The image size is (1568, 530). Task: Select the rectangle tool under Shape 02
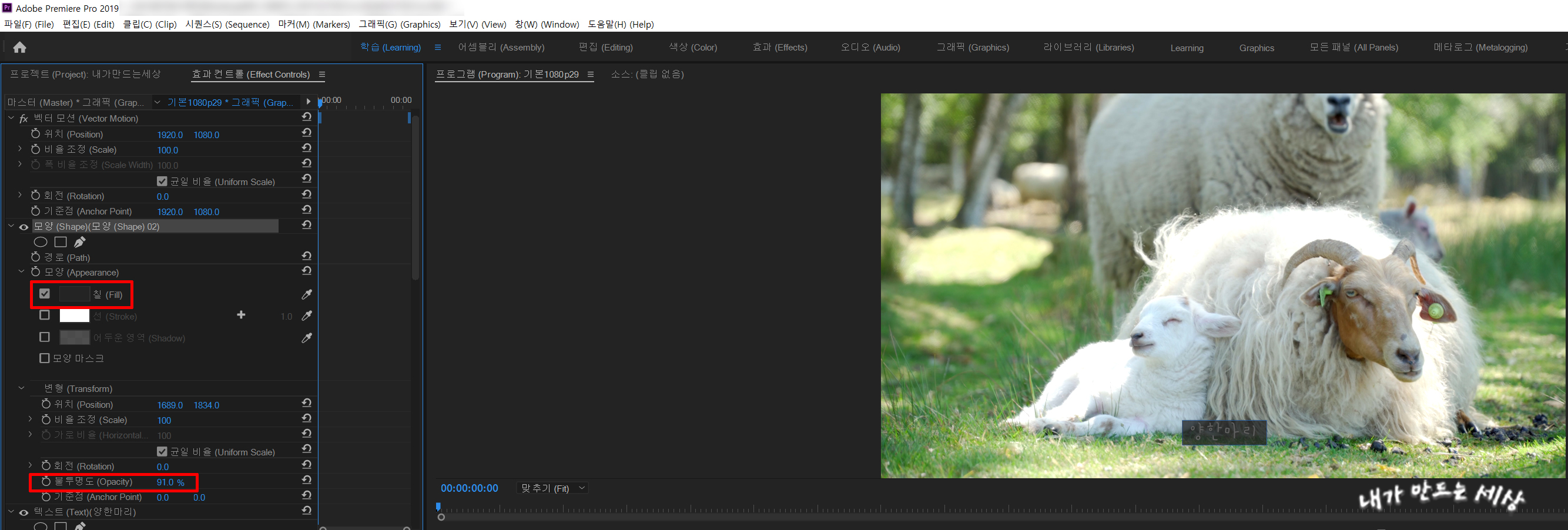[61, 241]
